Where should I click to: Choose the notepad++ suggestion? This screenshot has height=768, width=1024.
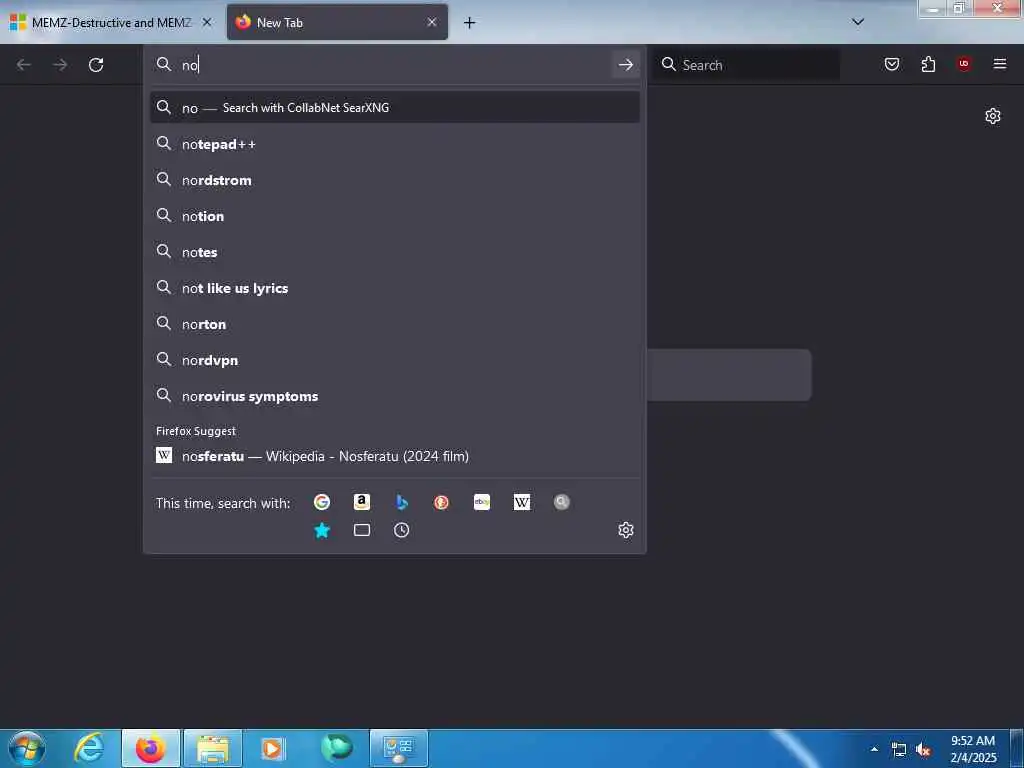[395, 144]
